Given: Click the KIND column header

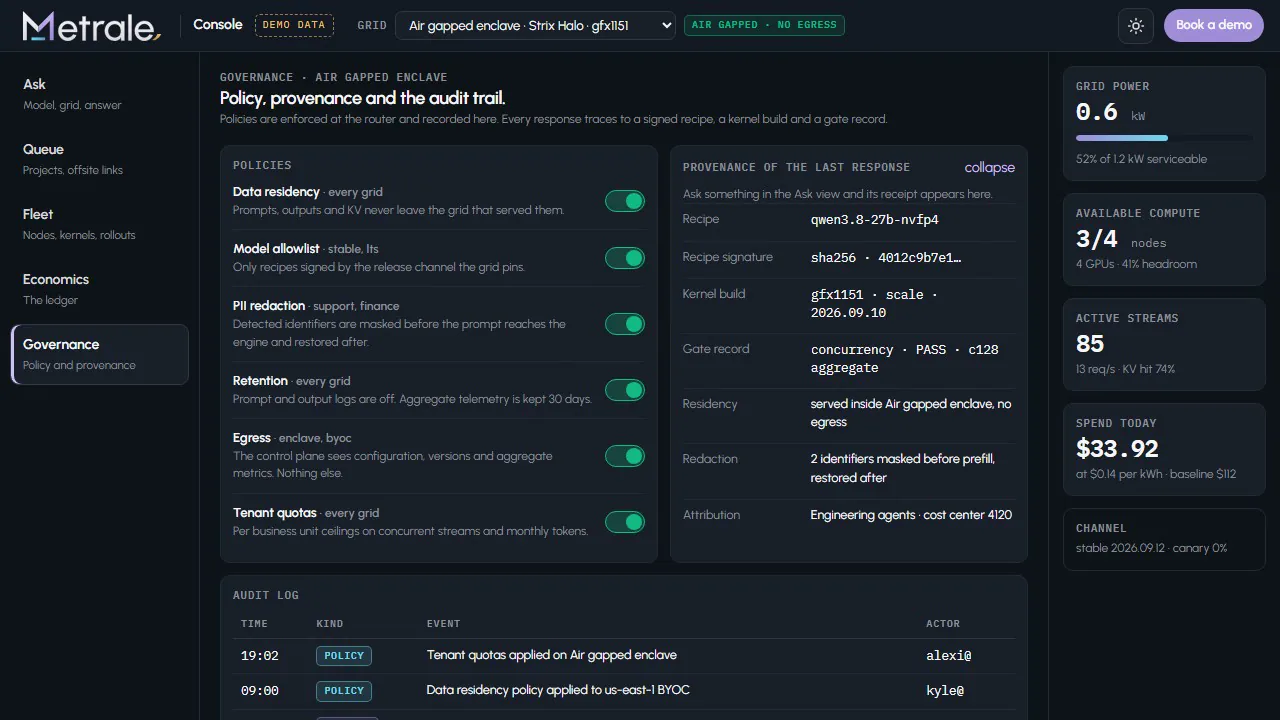Looking at the screenshot, I should [330, 624].
